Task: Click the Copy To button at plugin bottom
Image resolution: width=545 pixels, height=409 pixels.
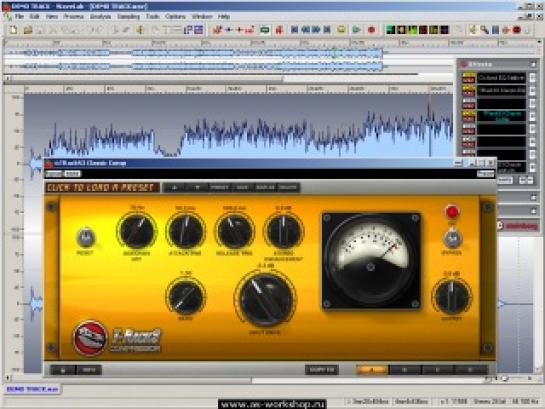Action: click(x=322, y=370)
